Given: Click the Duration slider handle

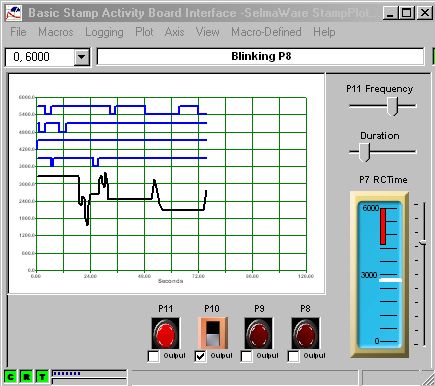Looking at the screenshot, I should 364,152.
